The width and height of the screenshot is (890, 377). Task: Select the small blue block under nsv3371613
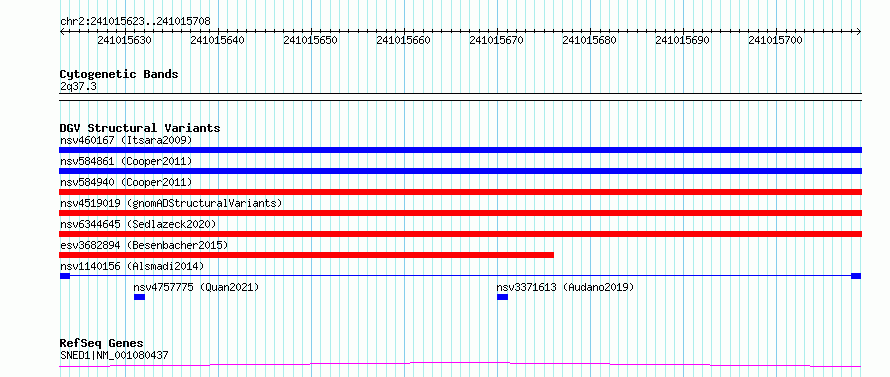click(x=502, y=297)
